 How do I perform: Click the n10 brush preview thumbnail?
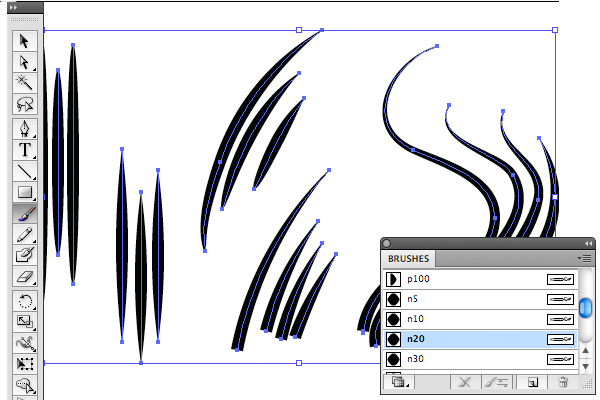pos(393,319)
